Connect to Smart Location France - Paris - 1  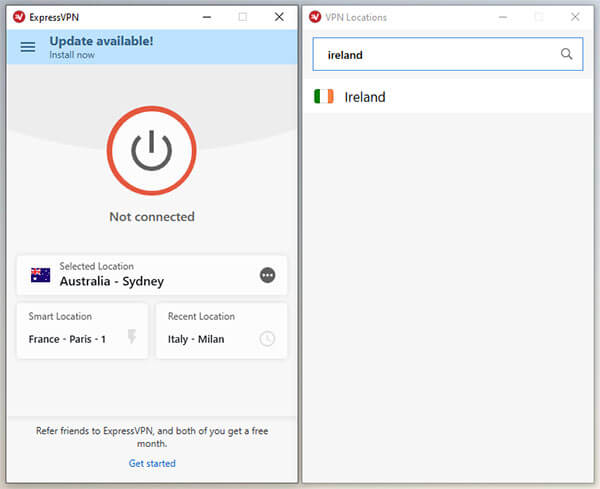point(82,331)
